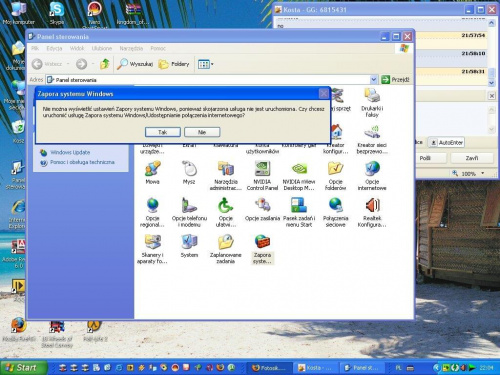Open Narzędzia administracyjne icon
This screenshot has width=500, height=375.
pos(226,175)
